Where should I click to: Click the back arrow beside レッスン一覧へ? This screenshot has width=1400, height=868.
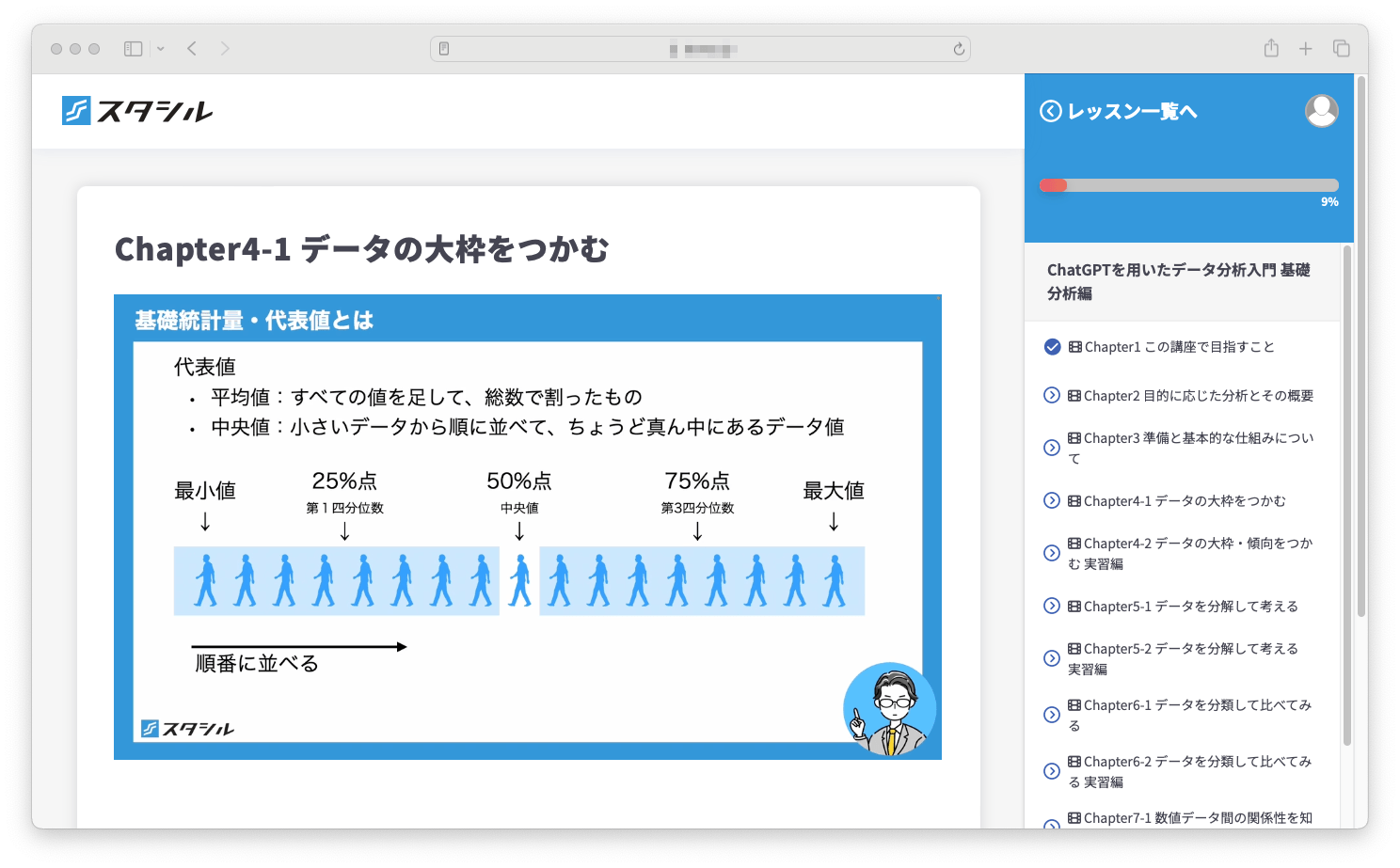(x=1050, y=111)
